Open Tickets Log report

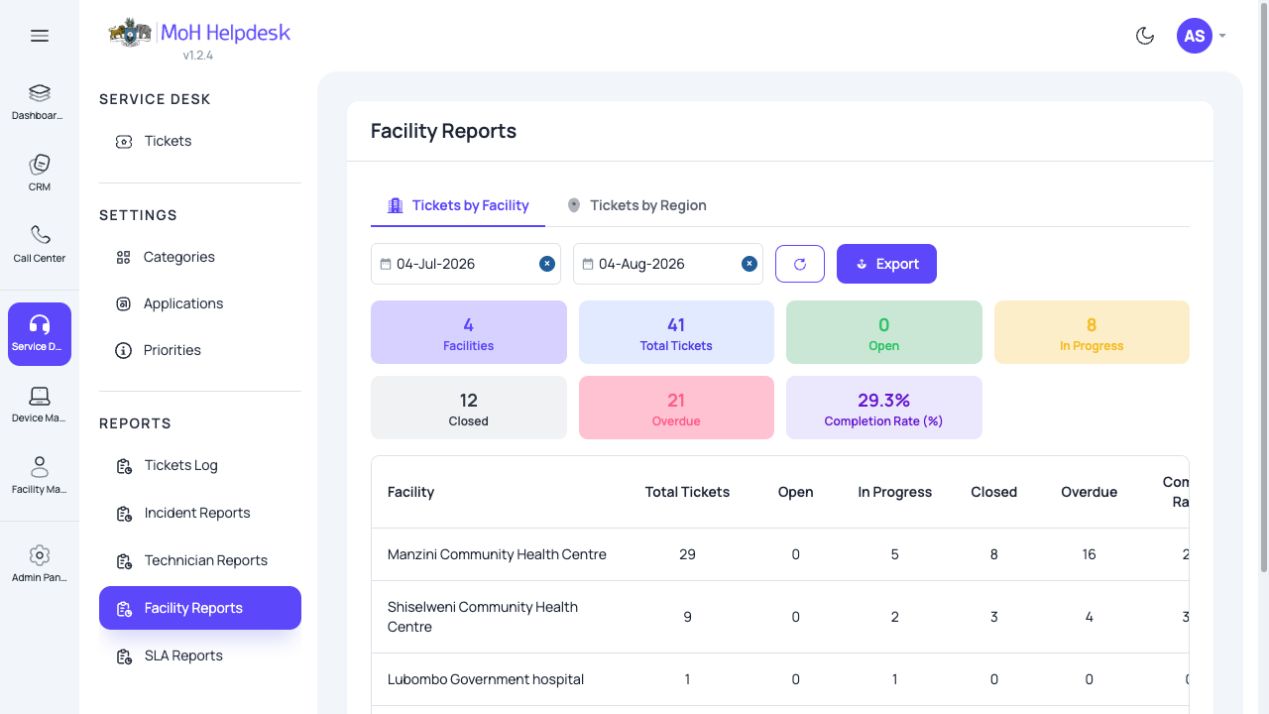coord(200,465)
